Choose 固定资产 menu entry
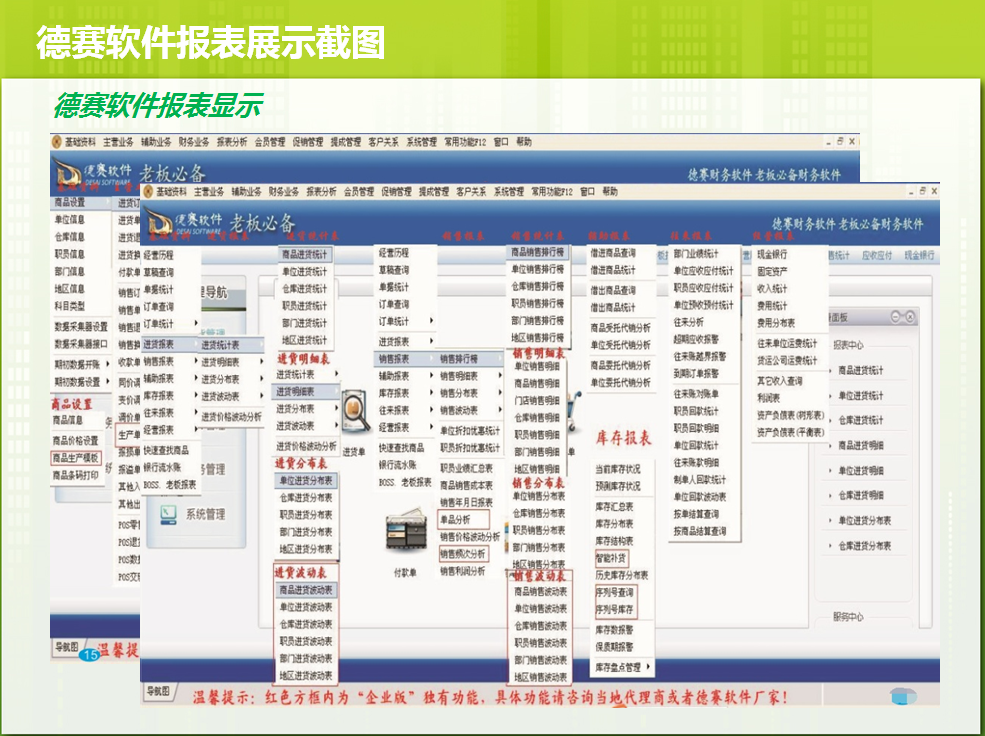The height and width of the screenshot is (736, 985). (x=772, y=271)
